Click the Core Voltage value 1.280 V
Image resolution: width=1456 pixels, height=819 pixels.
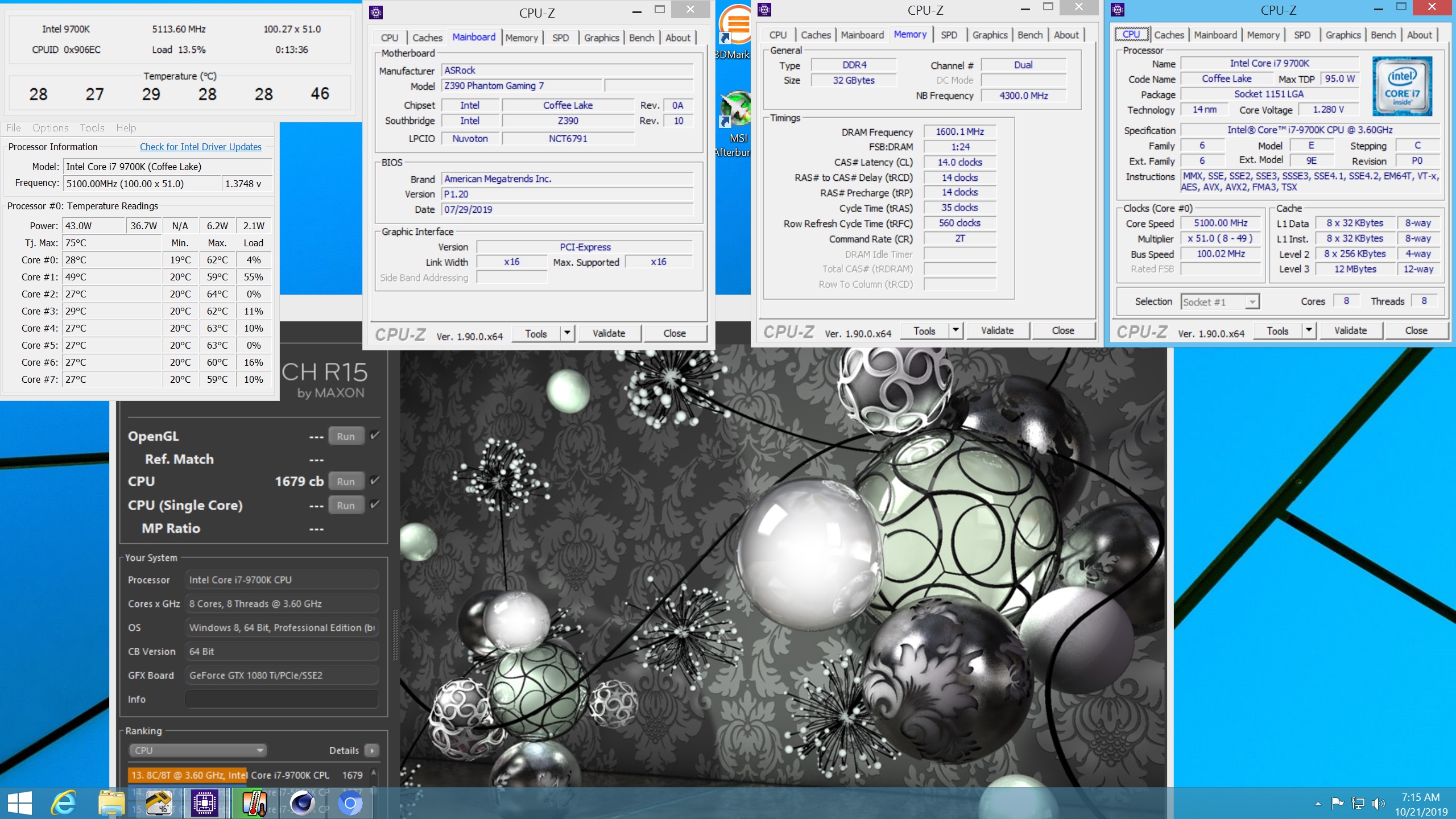coord(1328,109)
